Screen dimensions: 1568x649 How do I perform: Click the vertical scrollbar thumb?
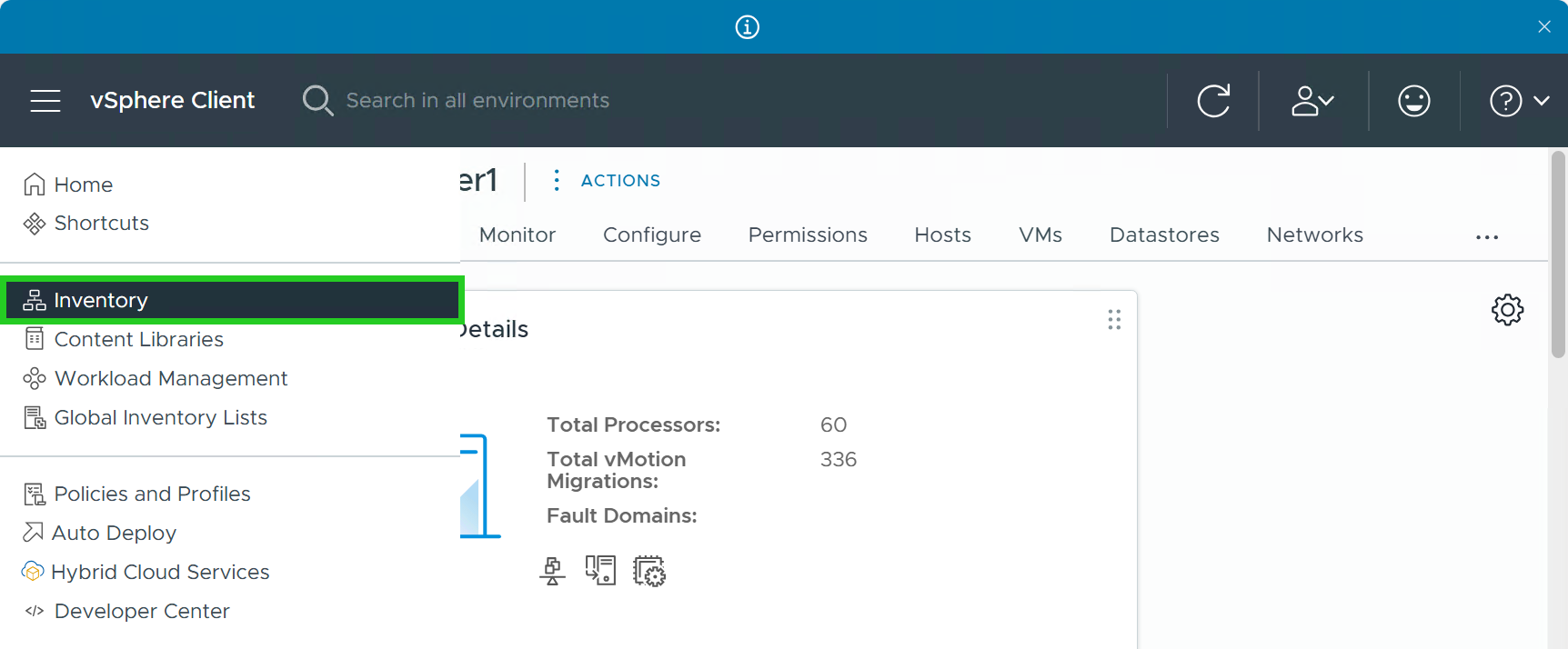pyautogui.click(x=1558, y=255)
